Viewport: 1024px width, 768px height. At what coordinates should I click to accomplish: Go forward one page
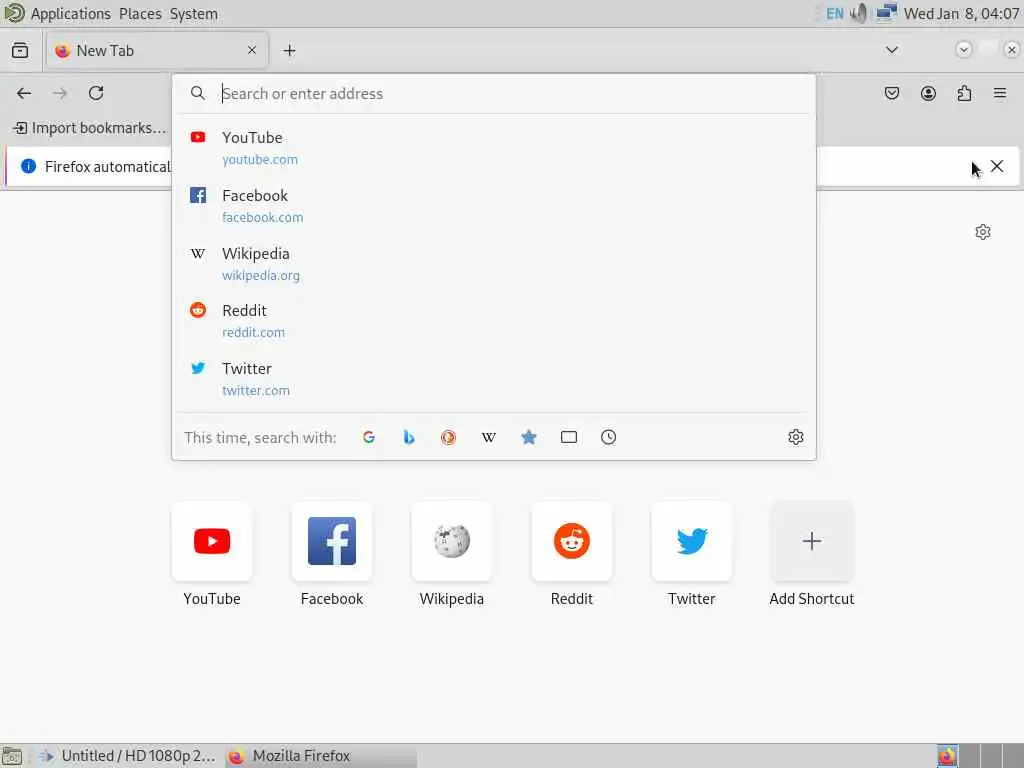60,93
